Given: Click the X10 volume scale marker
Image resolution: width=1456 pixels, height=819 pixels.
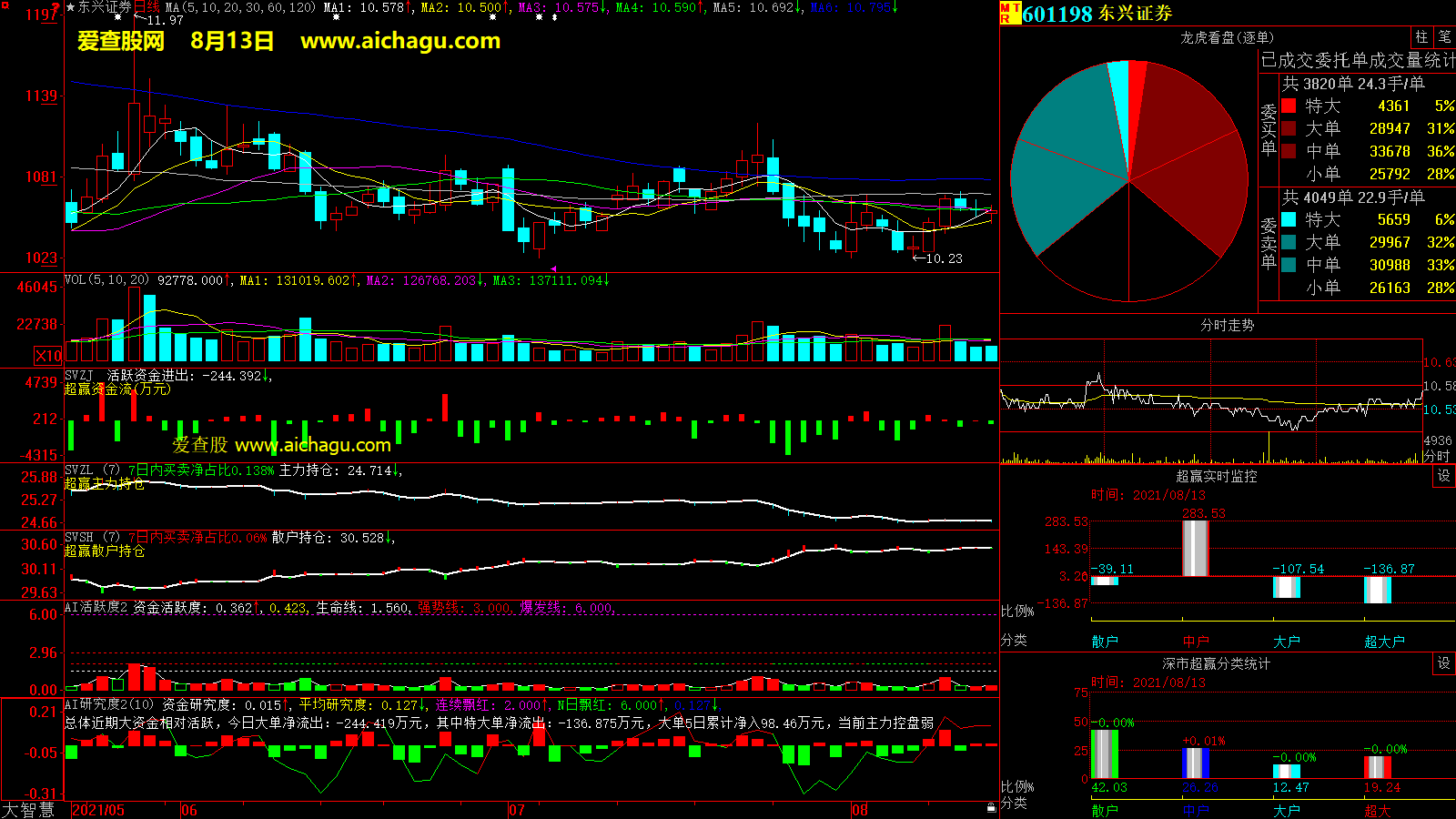Looking at the screenshot, I should [x=48, y=356].
